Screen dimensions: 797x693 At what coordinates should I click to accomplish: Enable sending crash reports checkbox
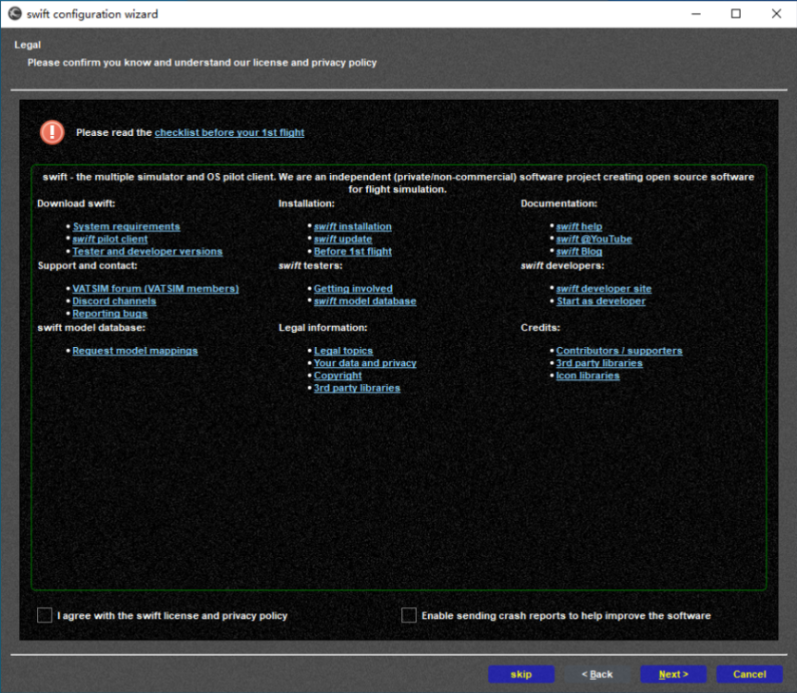(x=409, y=616)
